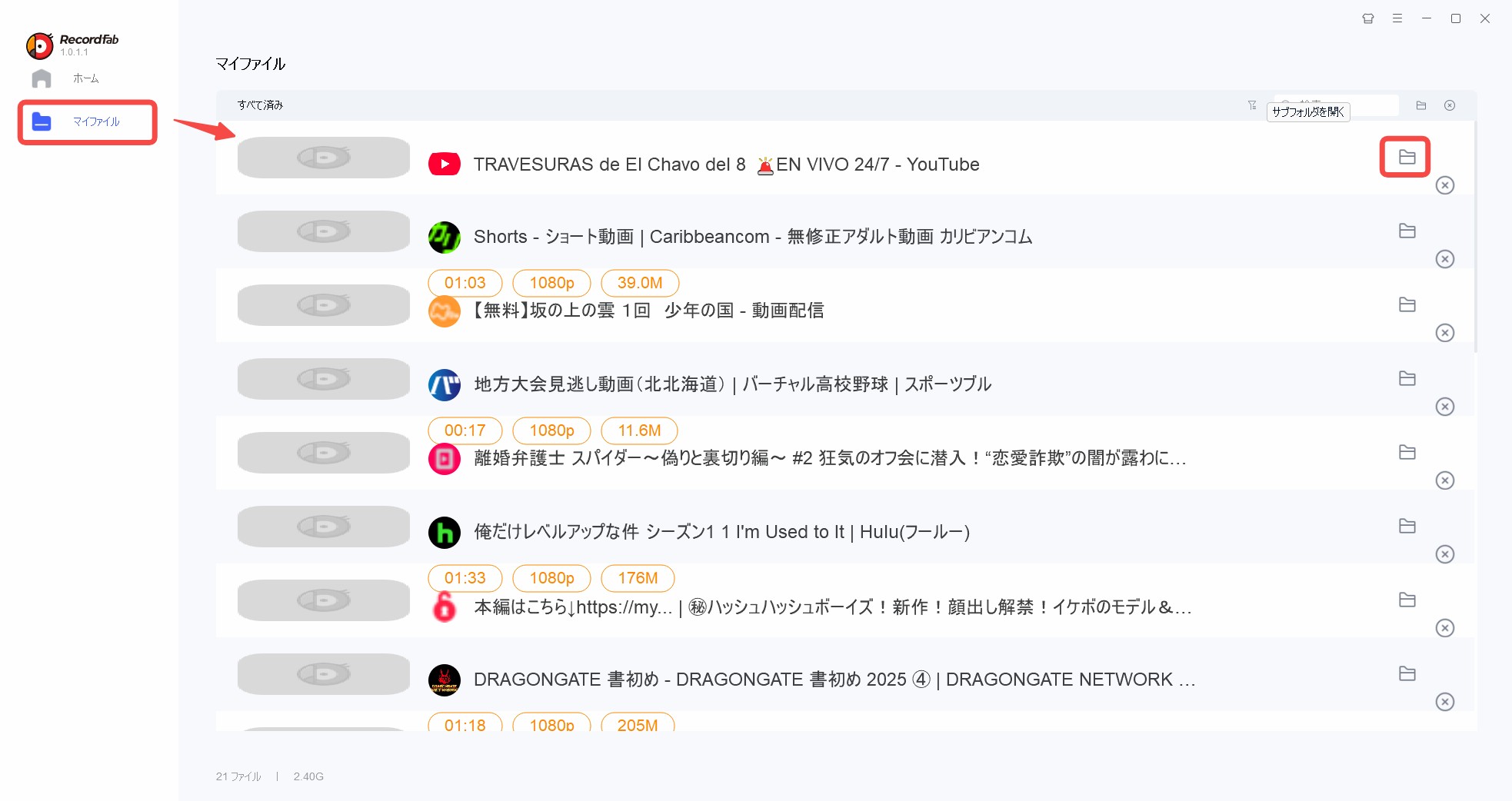Remove the TRAVESURAS de El Chavo entry
Screen dimensions: 1512x801
point(1445,185)
